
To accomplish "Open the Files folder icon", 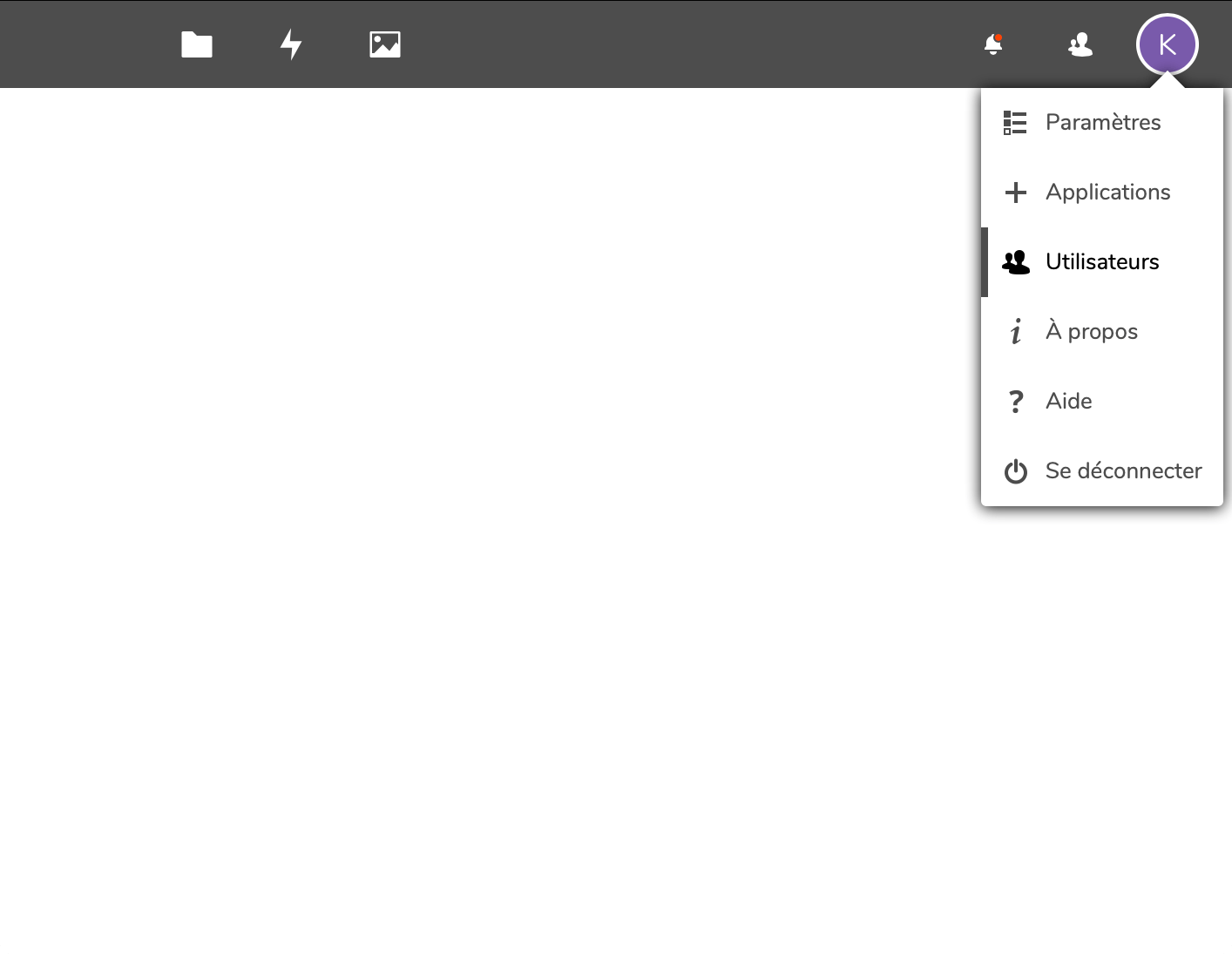I will coord(196,44).
